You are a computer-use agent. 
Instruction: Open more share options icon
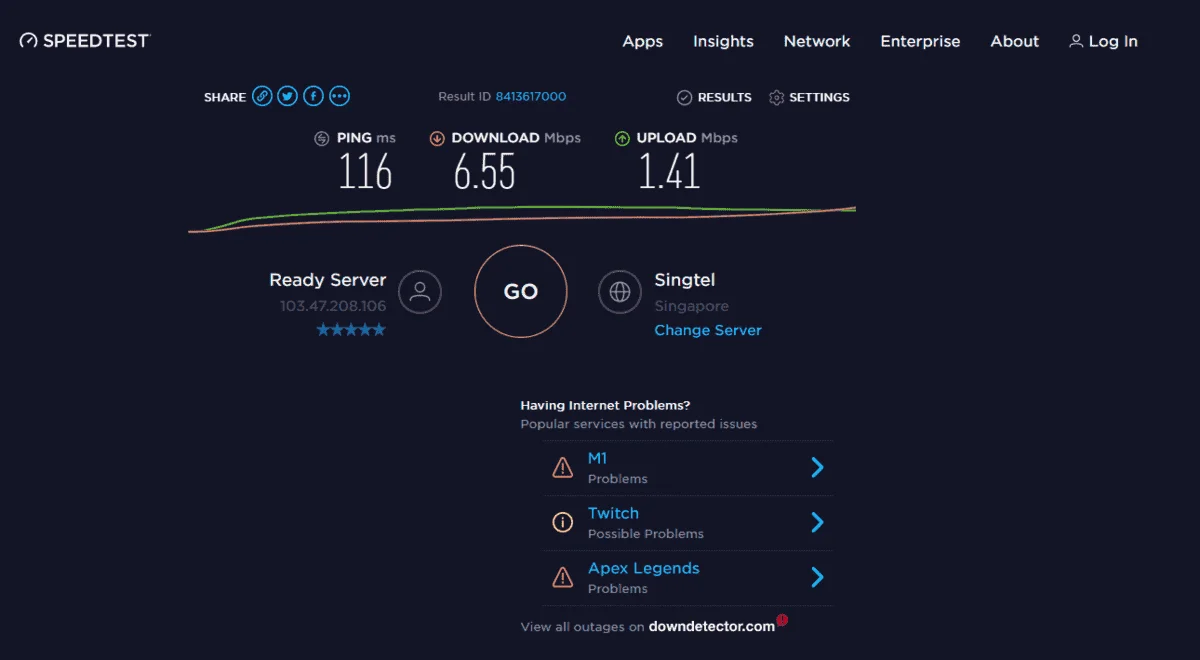click(x=340, y=96)
